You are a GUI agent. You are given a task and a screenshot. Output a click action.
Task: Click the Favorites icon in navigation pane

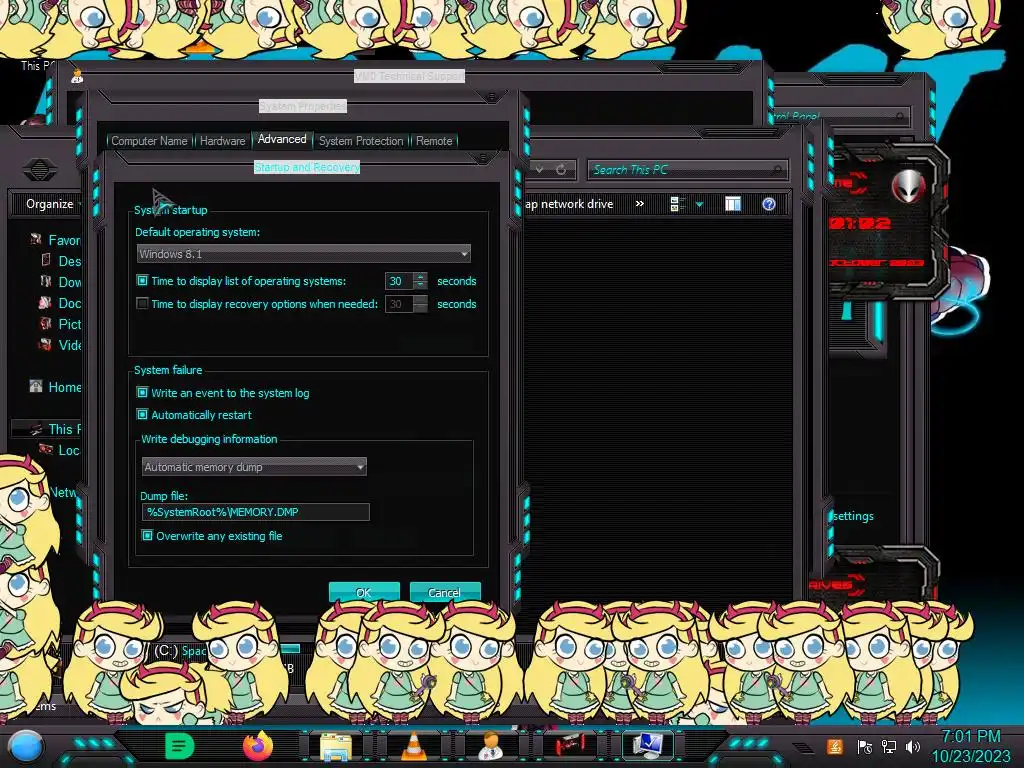point(36,240)
